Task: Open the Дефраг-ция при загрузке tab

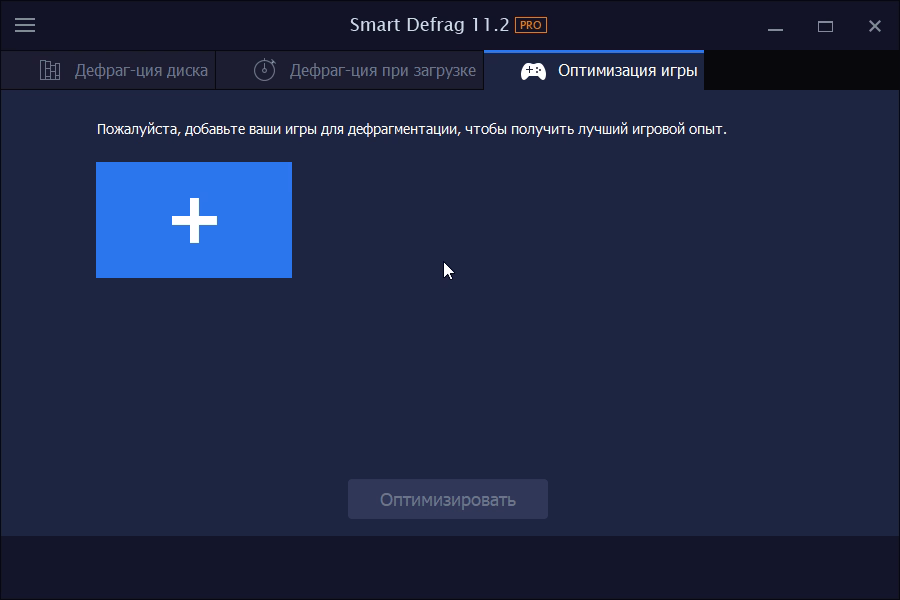Action: (x=382, y=71)
